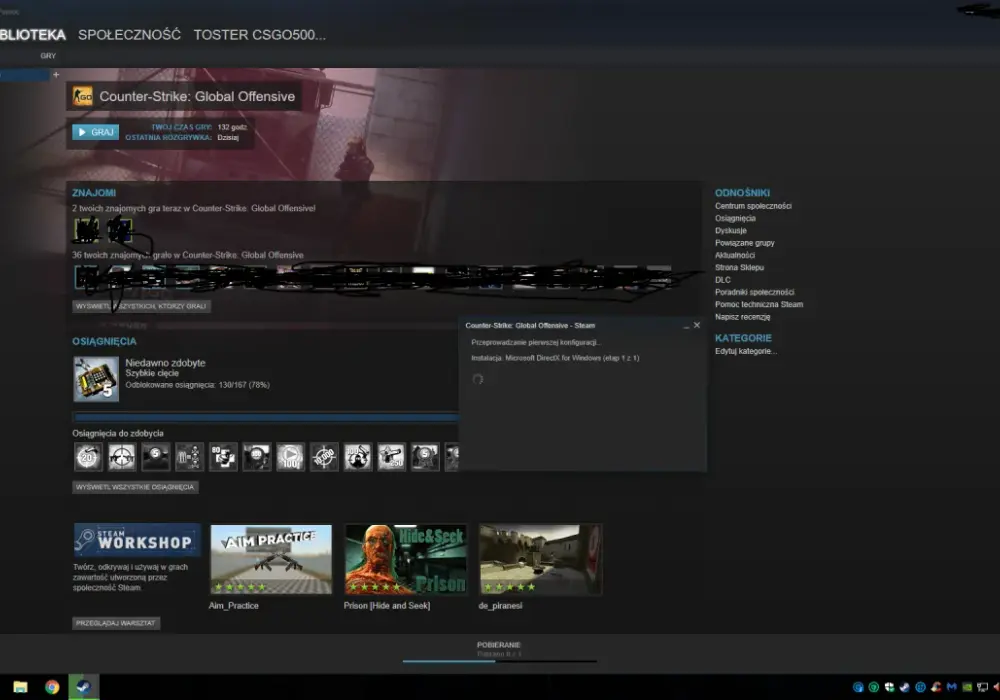This screenshot has width=1000, height=700.
Task: Open the GRY library submenu
Action: coord(48,56)
